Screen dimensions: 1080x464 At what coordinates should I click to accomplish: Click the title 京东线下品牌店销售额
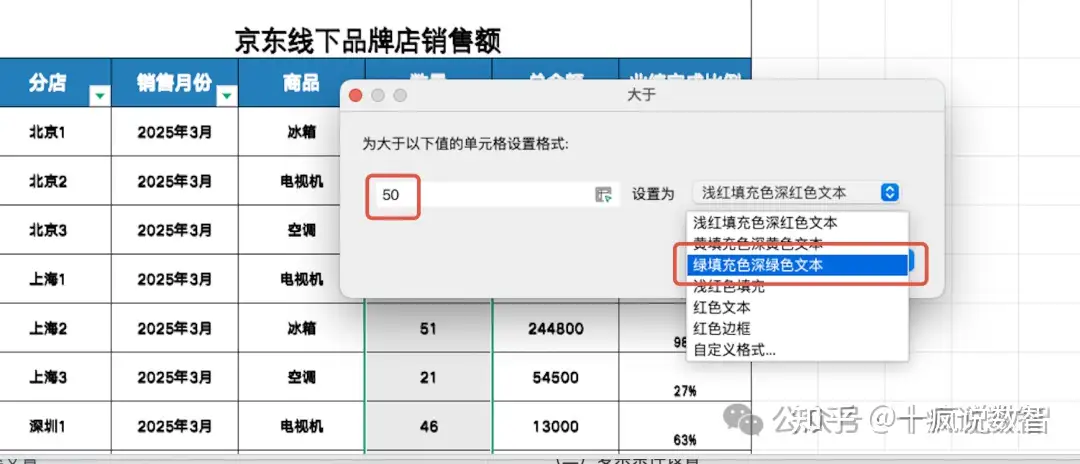[368, 41]
